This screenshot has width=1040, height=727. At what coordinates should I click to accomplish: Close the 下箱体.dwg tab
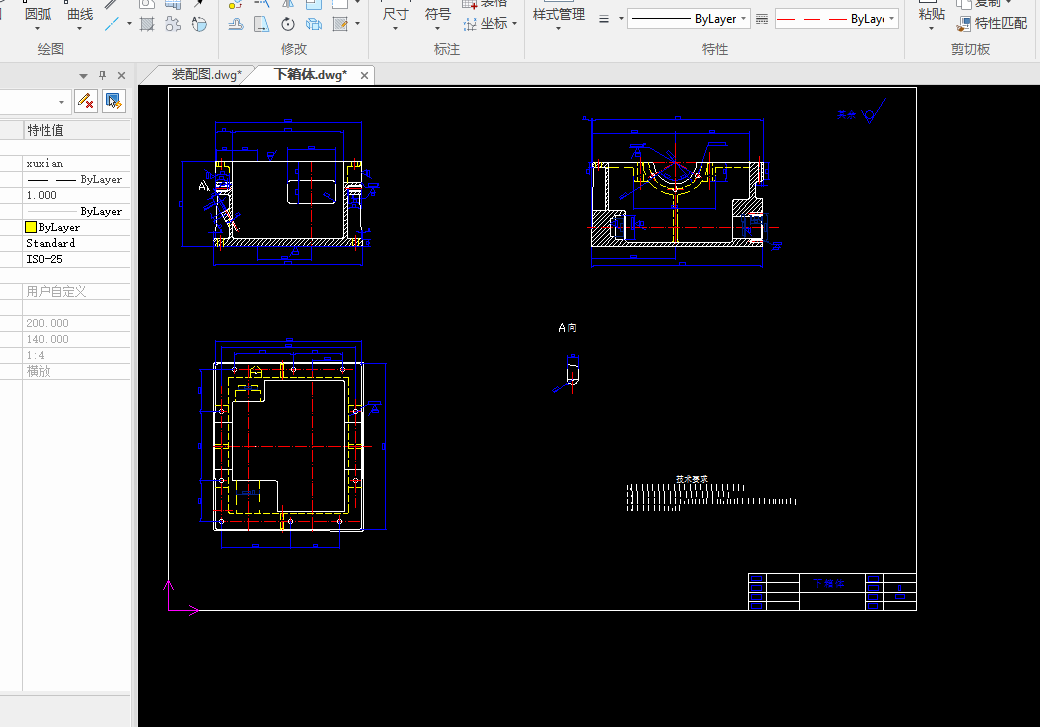[364, 76]
